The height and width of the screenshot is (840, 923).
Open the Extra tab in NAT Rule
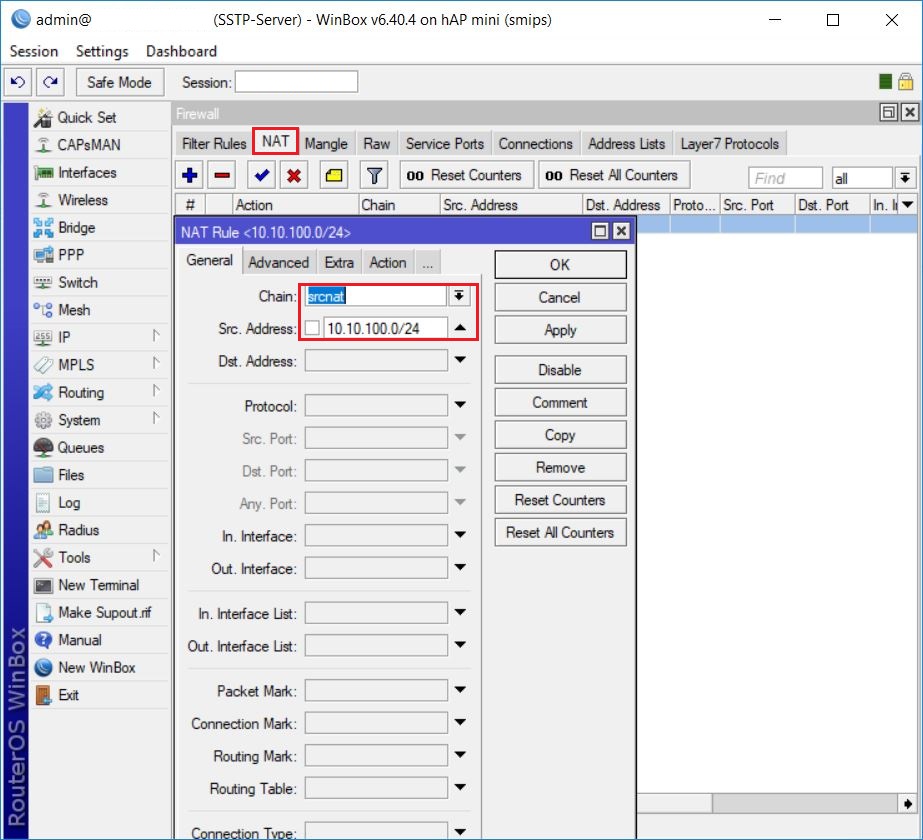click(x=339, y=263)
